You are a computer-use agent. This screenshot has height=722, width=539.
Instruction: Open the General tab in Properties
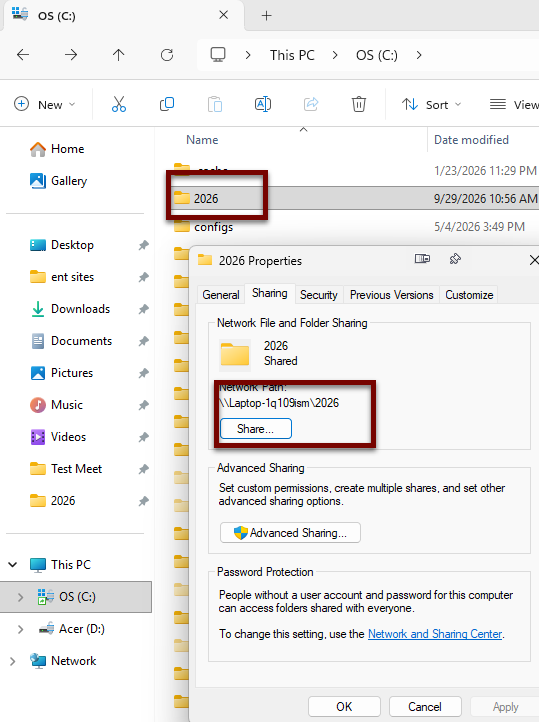point(221,295)
